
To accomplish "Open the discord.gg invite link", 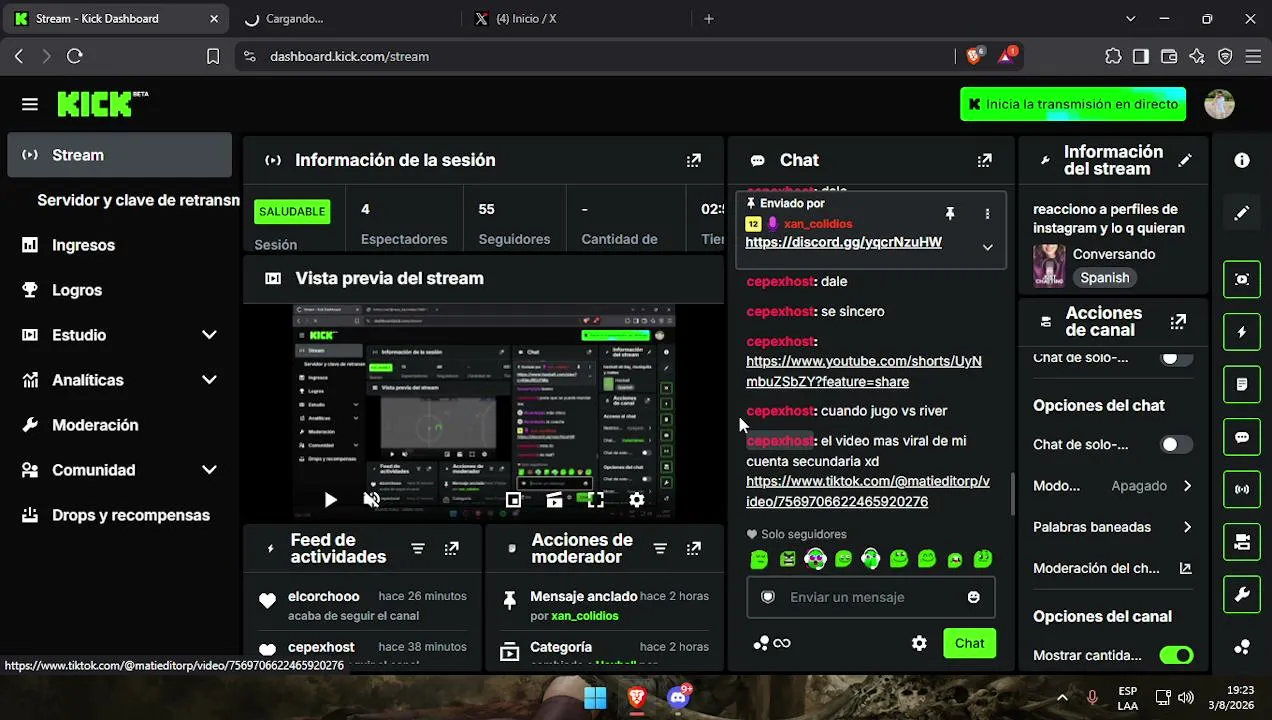I will point(843,242).
